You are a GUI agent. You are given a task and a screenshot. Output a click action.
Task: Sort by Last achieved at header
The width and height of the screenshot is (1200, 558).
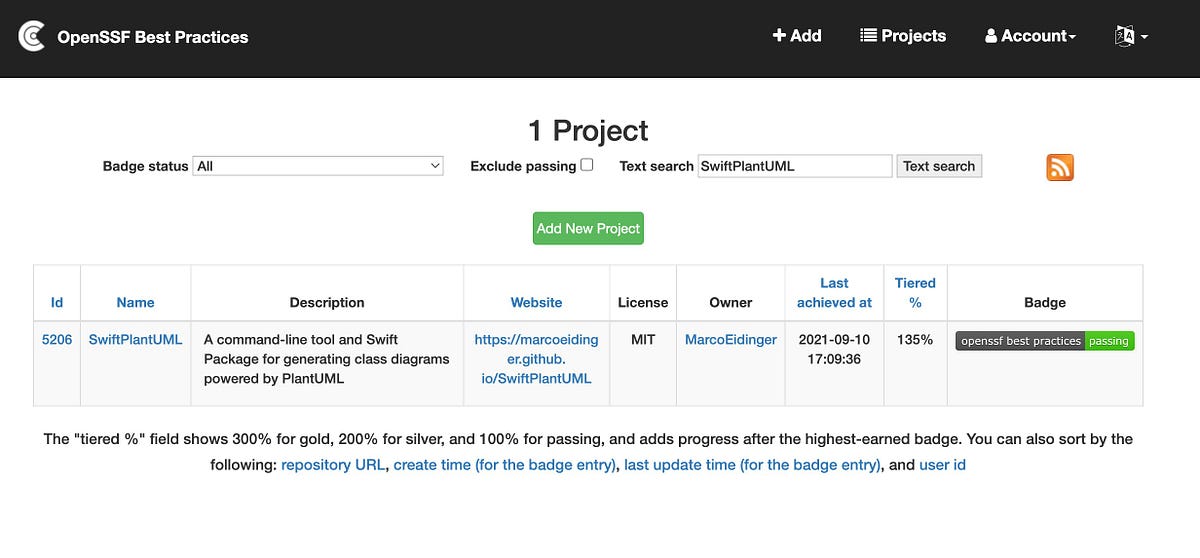click(x=834, y=292)
